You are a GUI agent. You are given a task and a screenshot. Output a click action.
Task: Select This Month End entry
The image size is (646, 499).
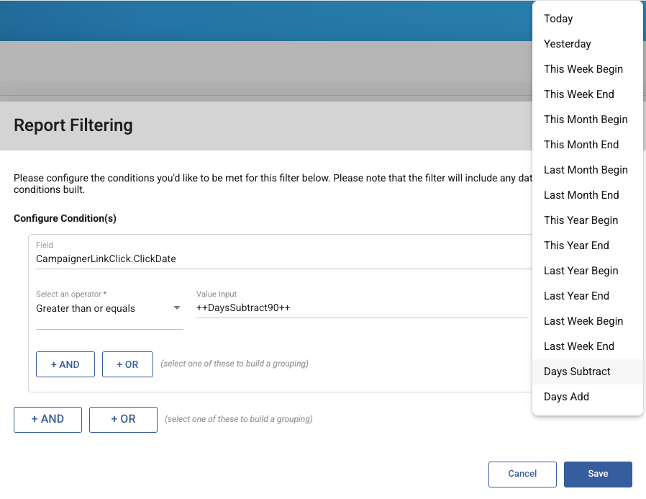pos(587,144)
